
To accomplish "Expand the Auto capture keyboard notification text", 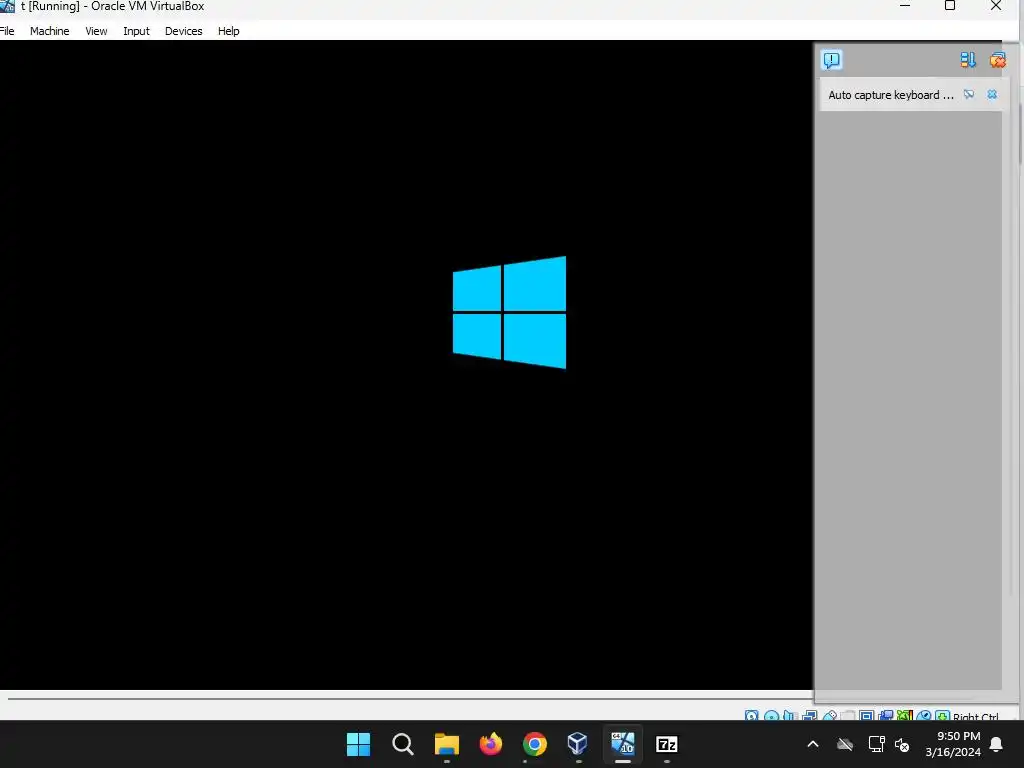I will pos(891,95).
